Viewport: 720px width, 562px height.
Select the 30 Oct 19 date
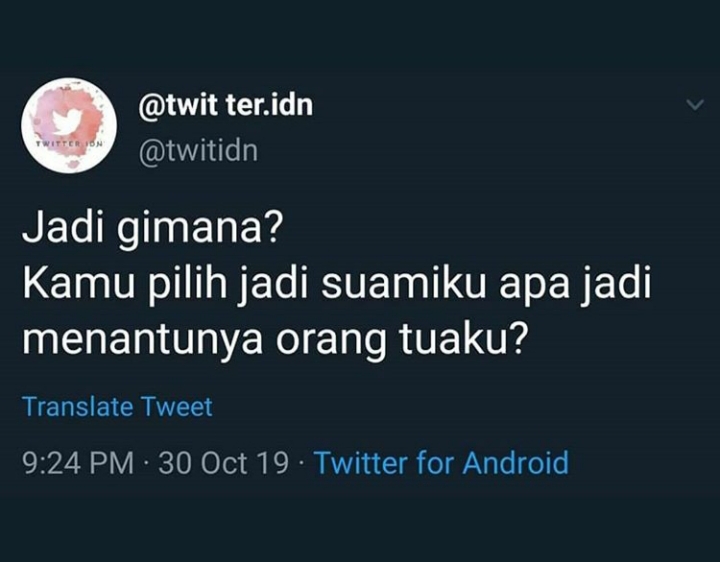click(224, 463)
